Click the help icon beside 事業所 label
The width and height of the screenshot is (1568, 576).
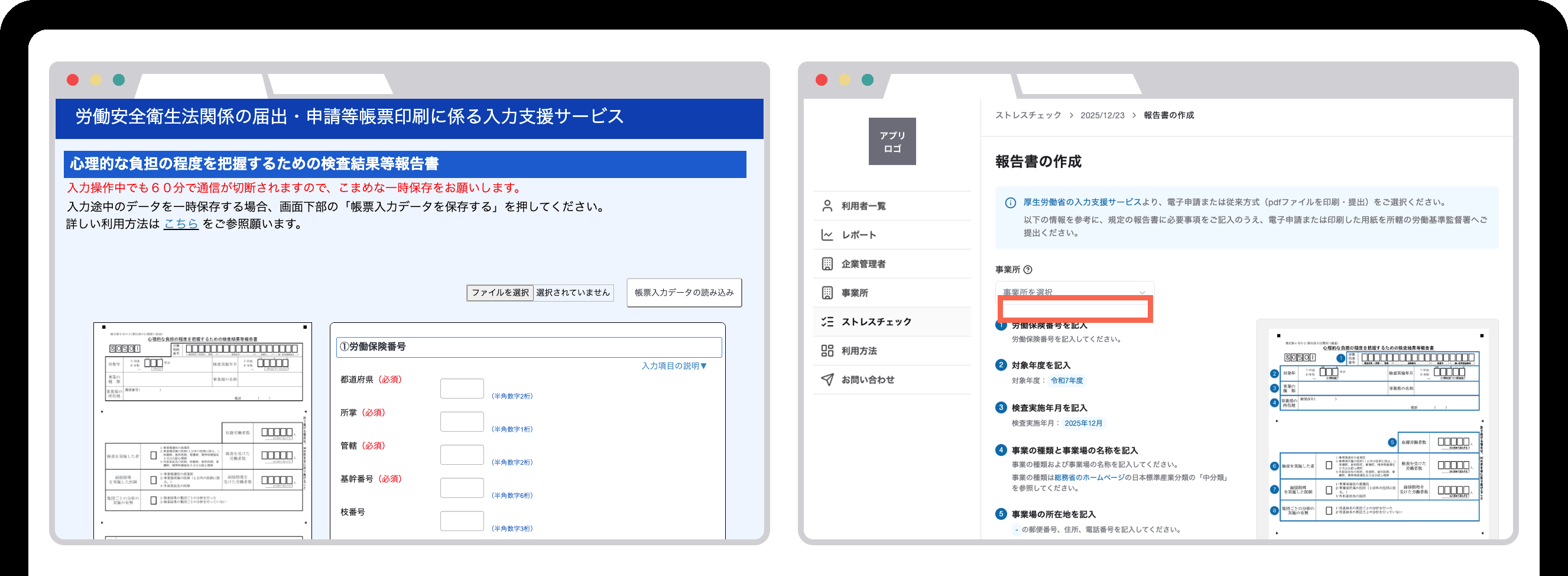[x=1027, y=270]
